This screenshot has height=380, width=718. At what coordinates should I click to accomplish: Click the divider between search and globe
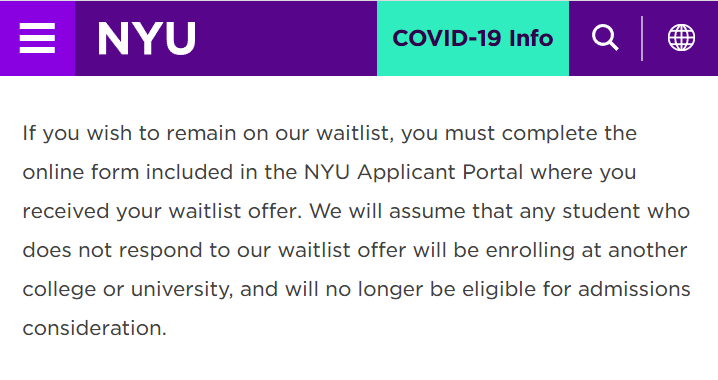(642, 38)
